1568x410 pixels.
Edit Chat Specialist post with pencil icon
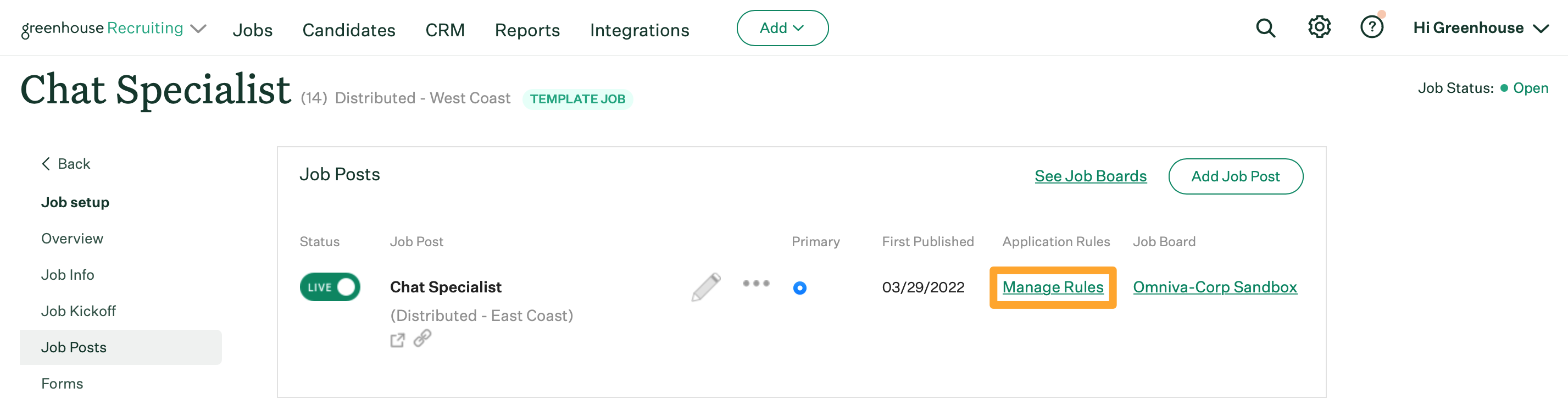click(x=705, y=287)
